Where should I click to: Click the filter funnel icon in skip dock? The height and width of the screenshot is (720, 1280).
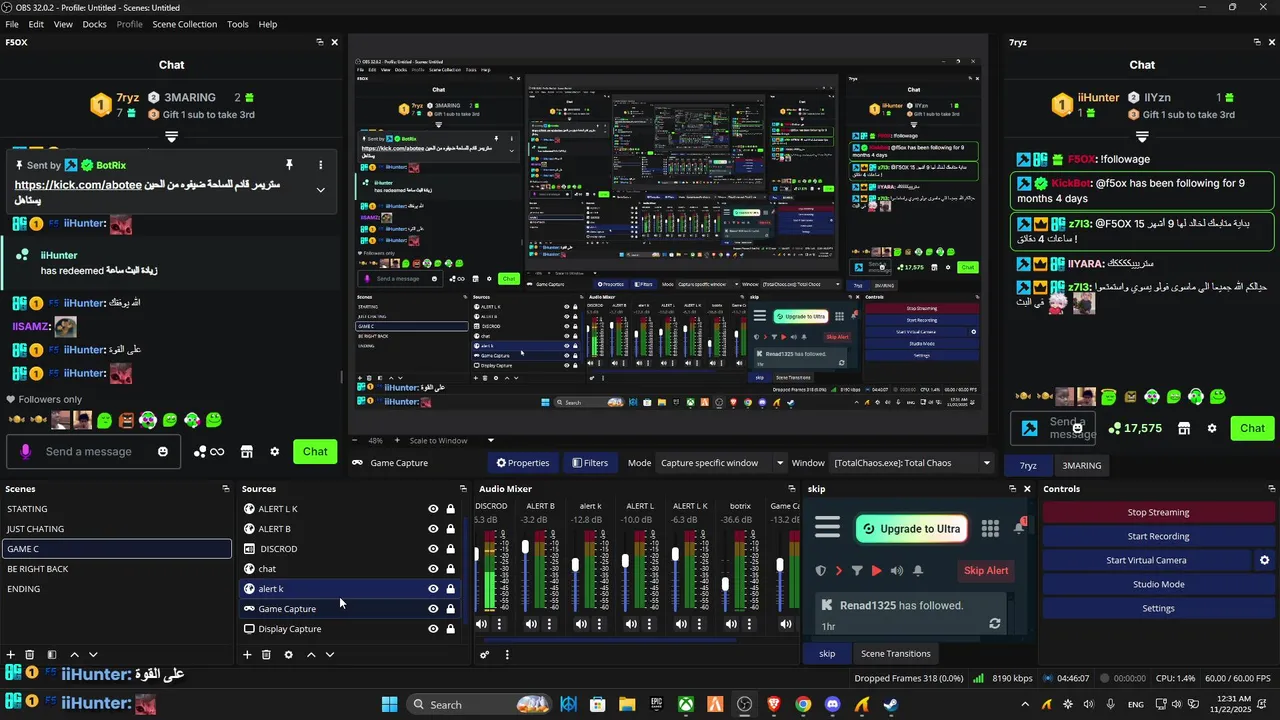(x=857, y=571)
